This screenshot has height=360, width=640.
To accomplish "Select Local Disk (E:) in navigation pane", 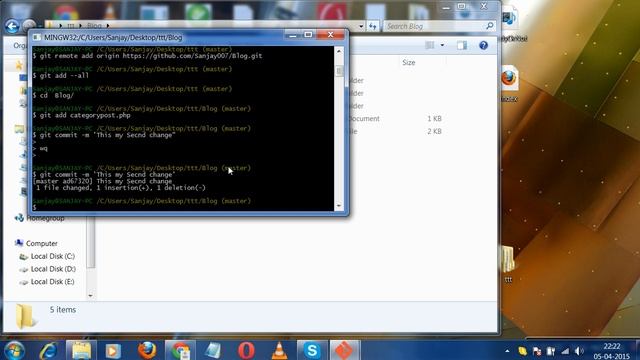I will (52, 282).
